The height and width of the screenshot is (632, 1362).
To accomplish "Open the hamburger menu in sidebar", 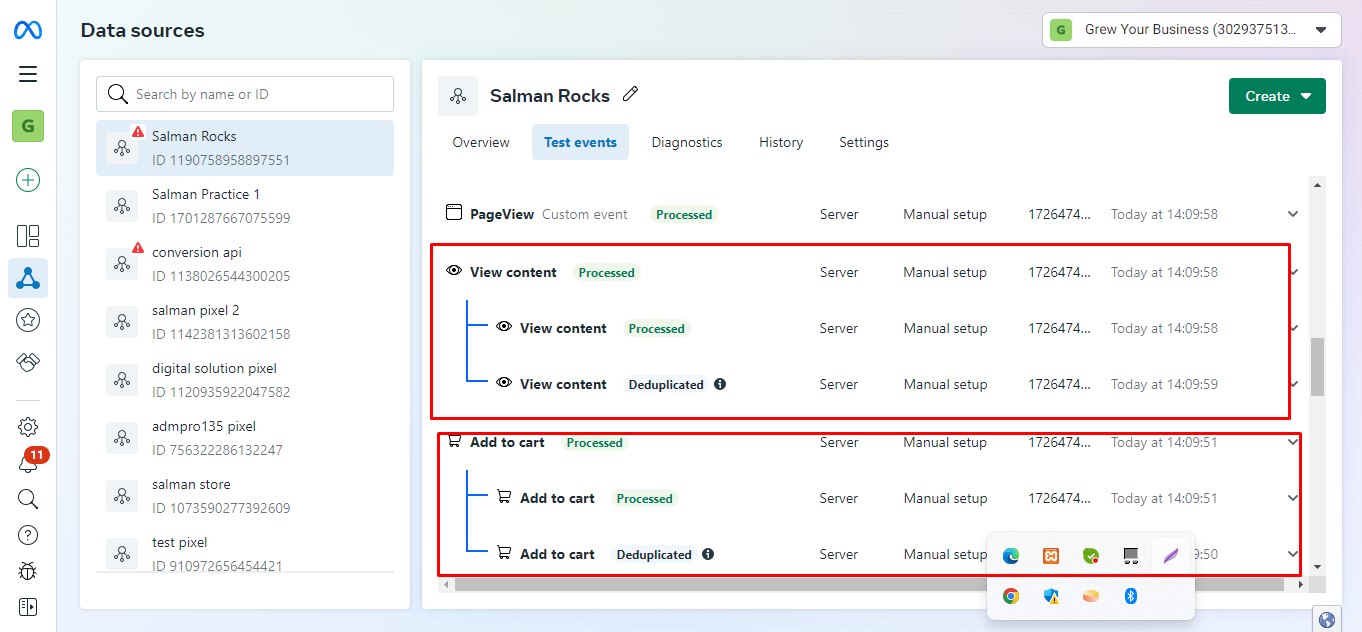I will [x=28, y=74].
